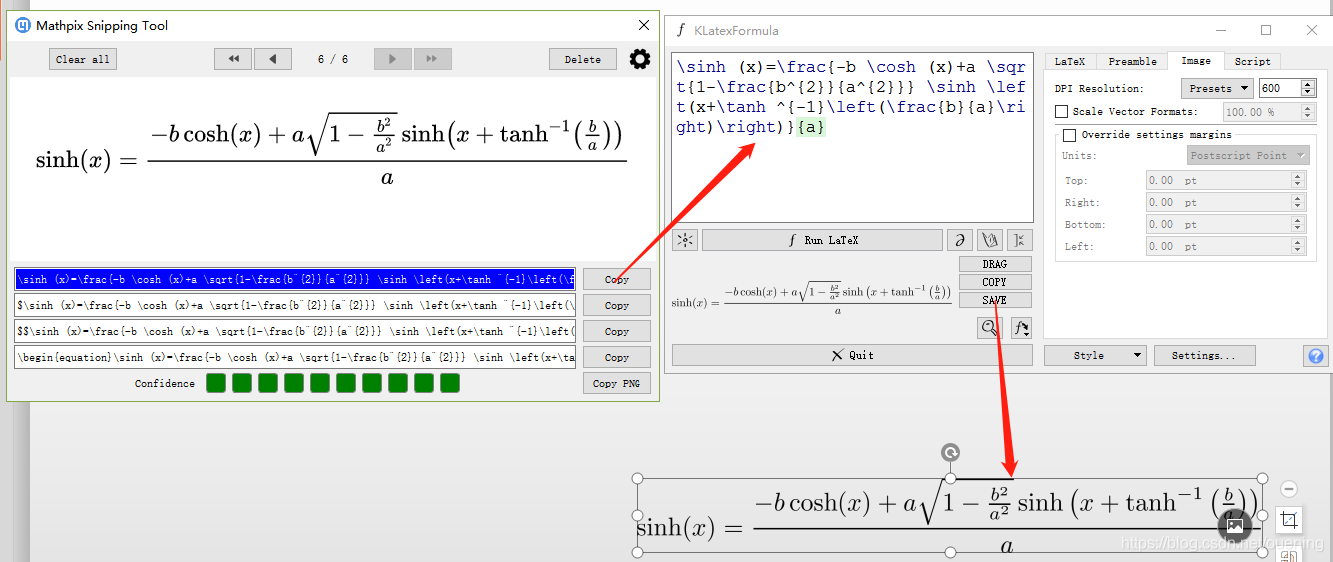Click the minus zoom icon beside the image

coord(1289,489)
